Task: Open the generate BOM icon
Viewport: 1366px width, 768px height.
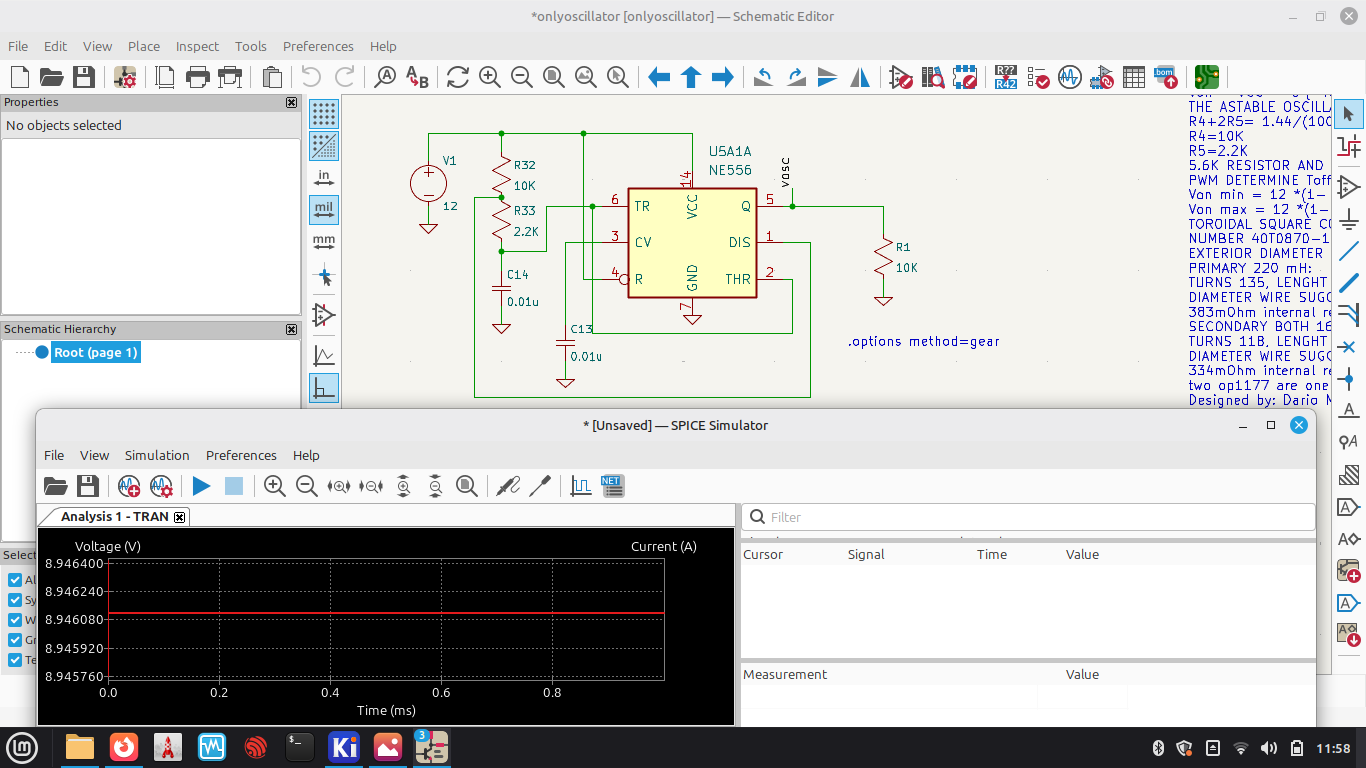Action: (1165, 77)
